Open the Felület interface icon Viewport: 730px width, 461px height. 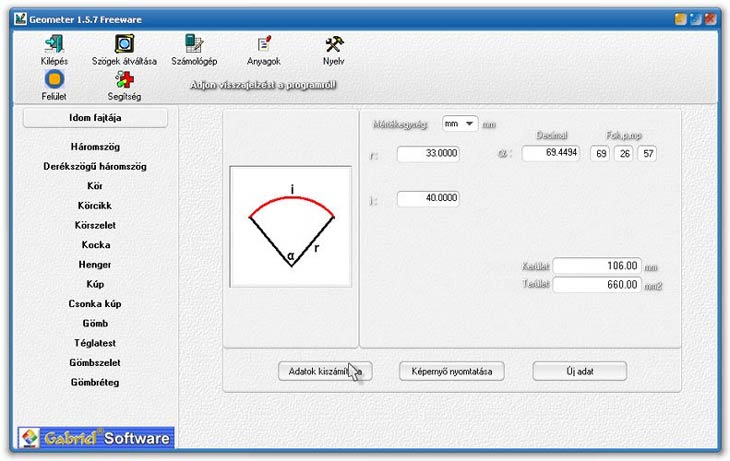coord(55,79)
